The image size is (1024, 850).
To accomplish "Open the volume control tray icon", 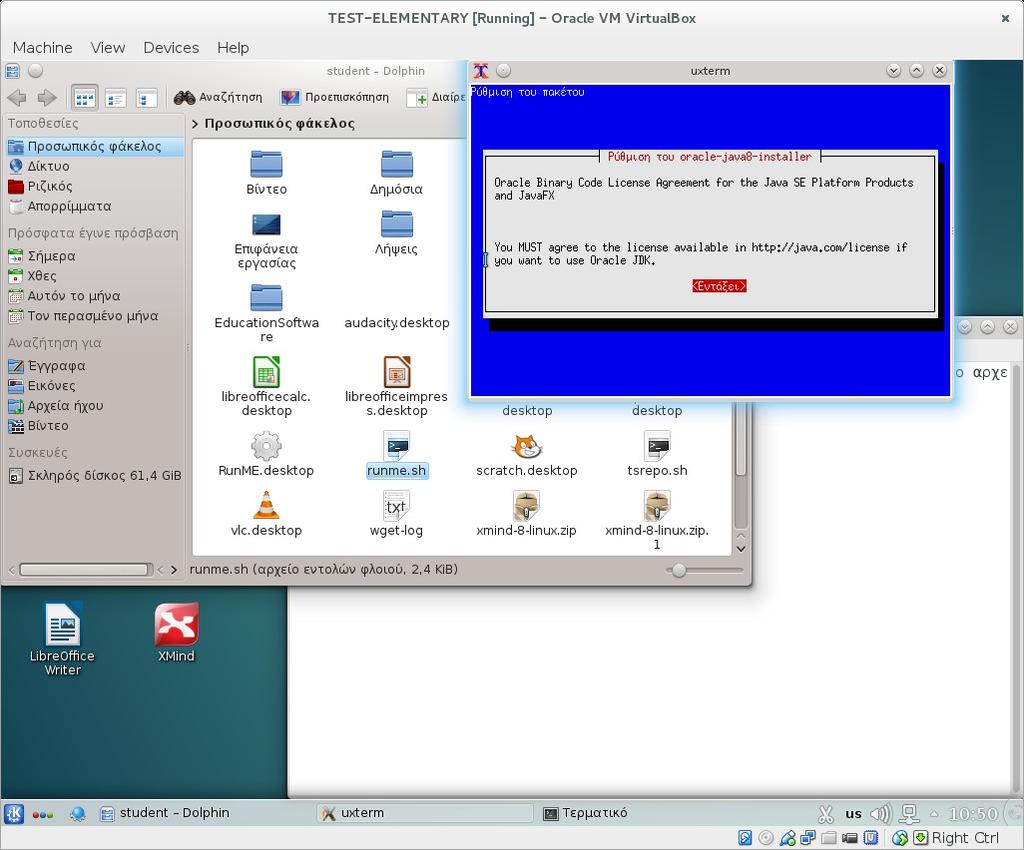I will (880, 813).
